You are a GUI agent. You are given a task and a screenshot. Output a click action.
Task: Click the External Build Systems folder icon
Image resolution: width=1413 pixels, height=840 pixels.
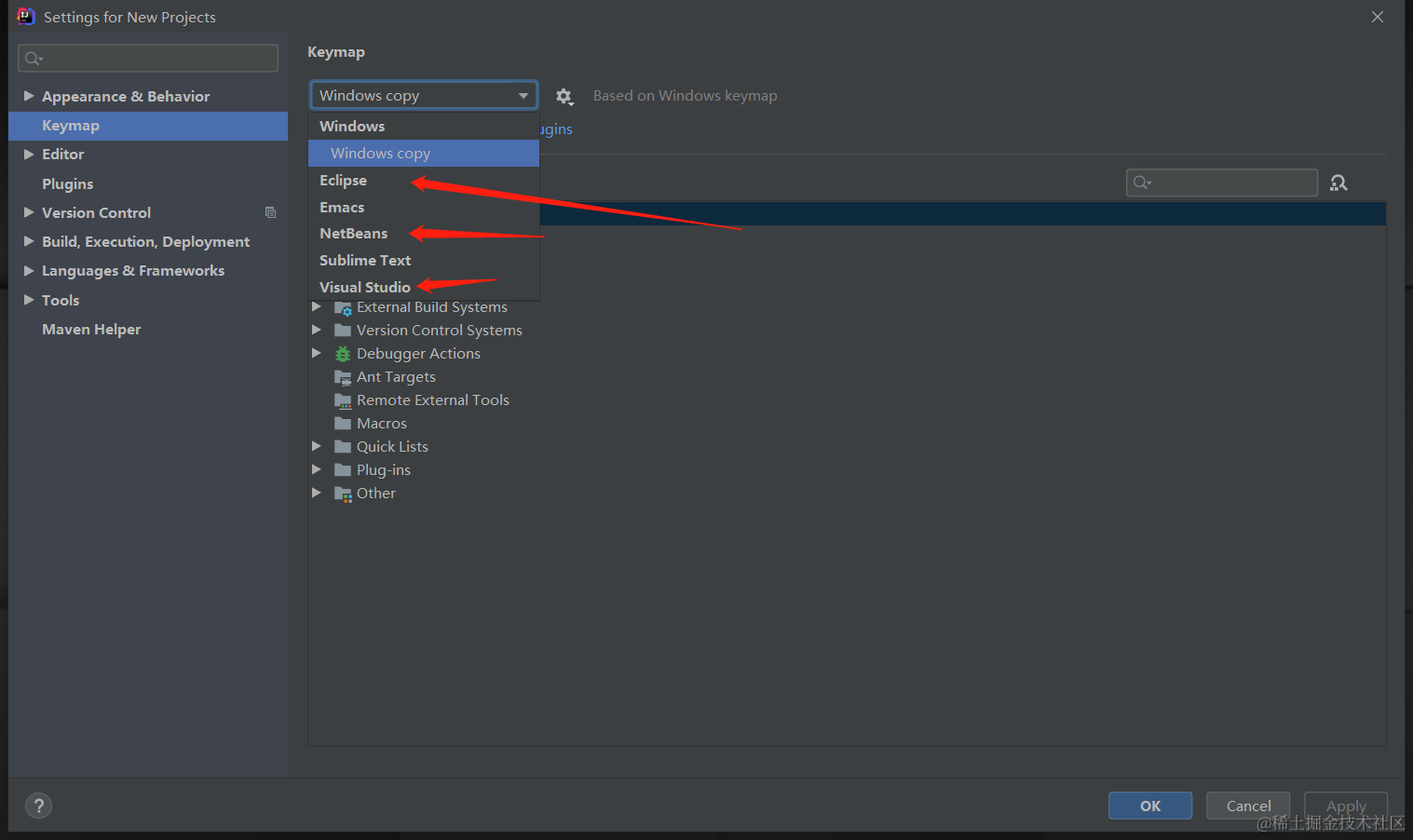[x=343, y=307]
